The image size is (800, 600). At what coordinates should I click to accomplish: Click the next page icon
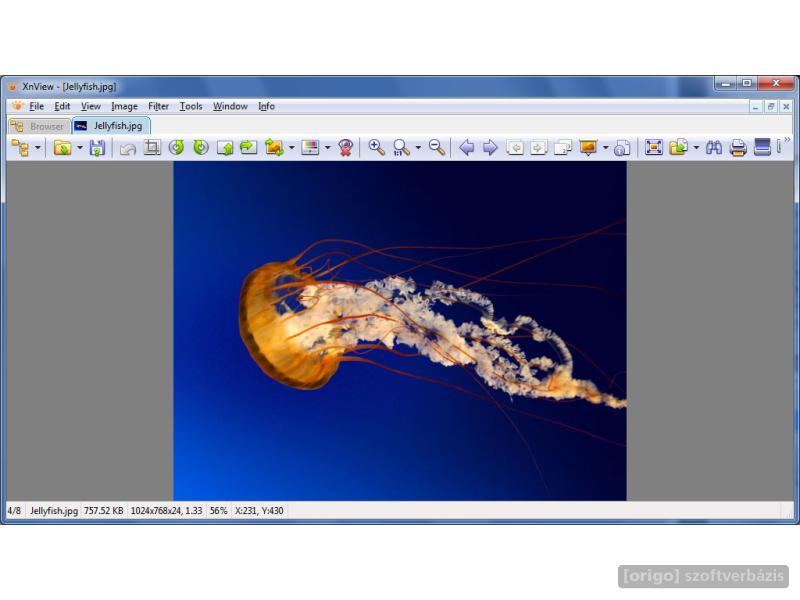click(538, 148)
